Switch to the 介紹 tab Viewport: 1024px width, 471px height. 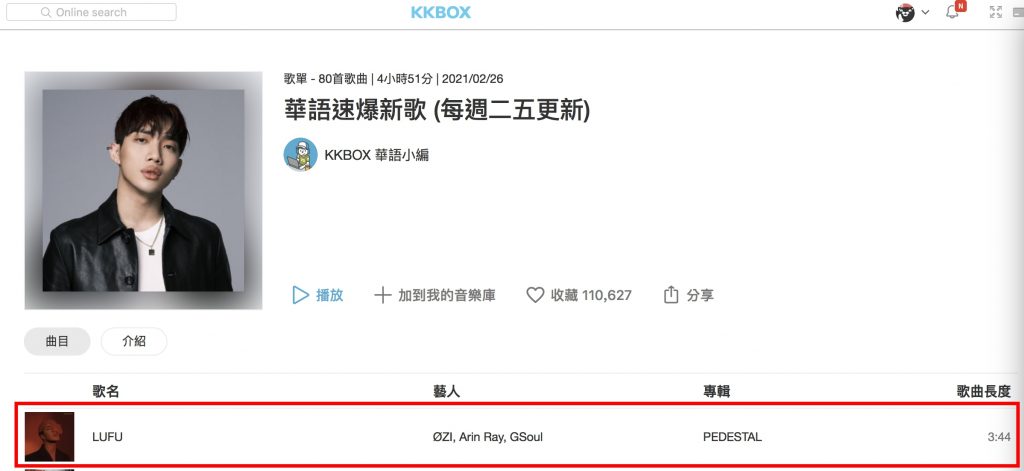tap(134, 341)
